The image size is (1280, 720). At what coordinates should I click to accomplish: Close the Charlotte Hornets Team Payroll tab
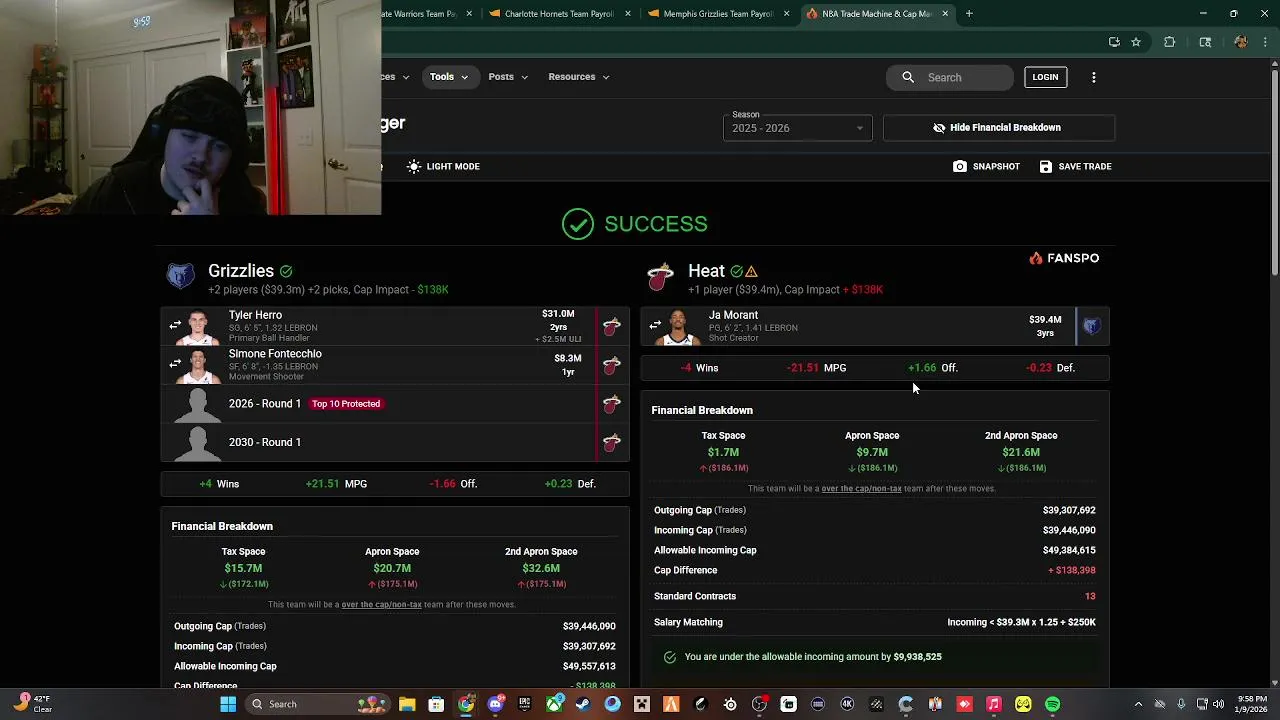[x=628, y=14]
